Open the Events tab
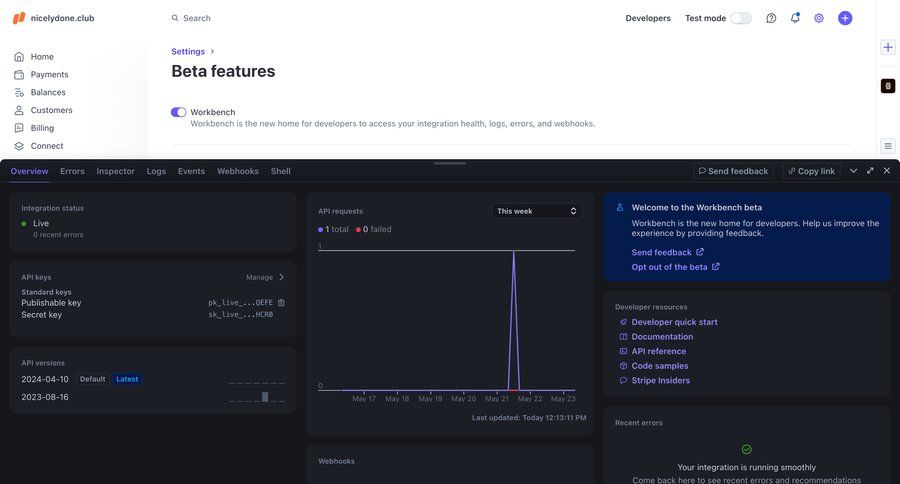The width and height of the screenshot is (900, 484). coord(191,171)
